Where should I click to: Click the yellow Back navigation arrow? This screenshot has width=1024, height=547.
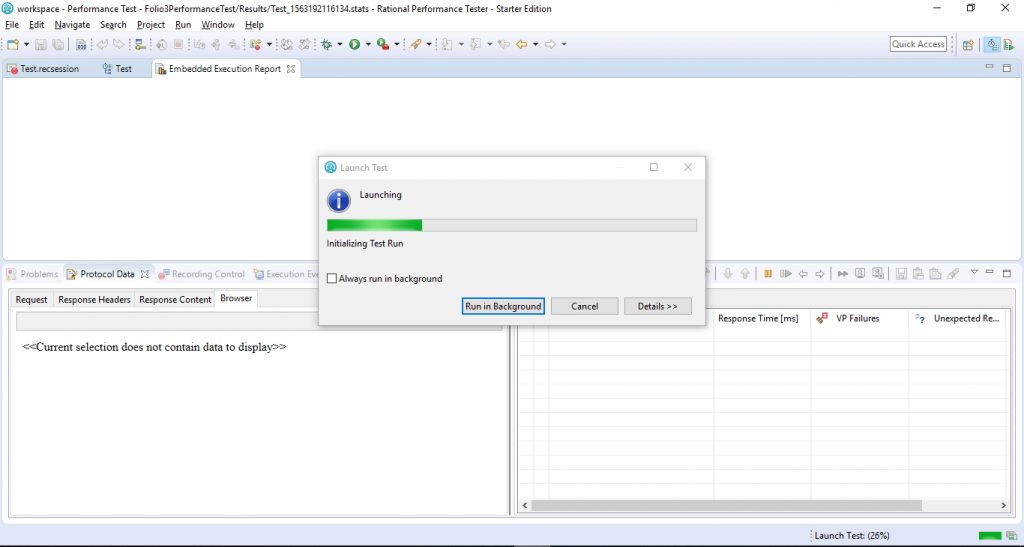point(521,44)
